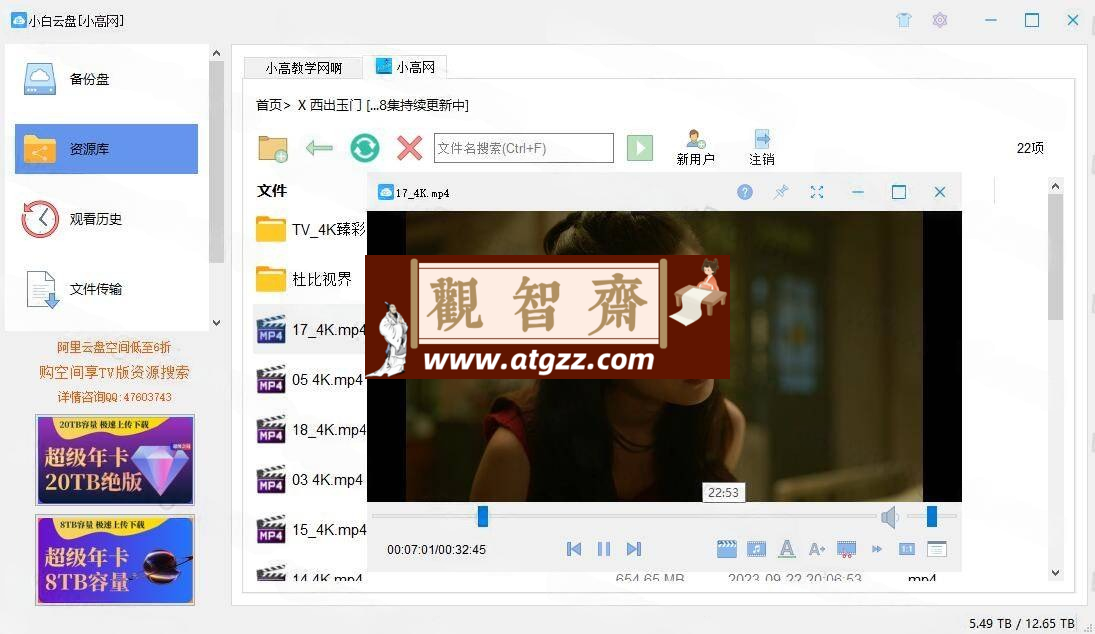Screen dimensions: 1095x634
Task: Select 资源库 in the sidebar
Action: tap(106, 149)
